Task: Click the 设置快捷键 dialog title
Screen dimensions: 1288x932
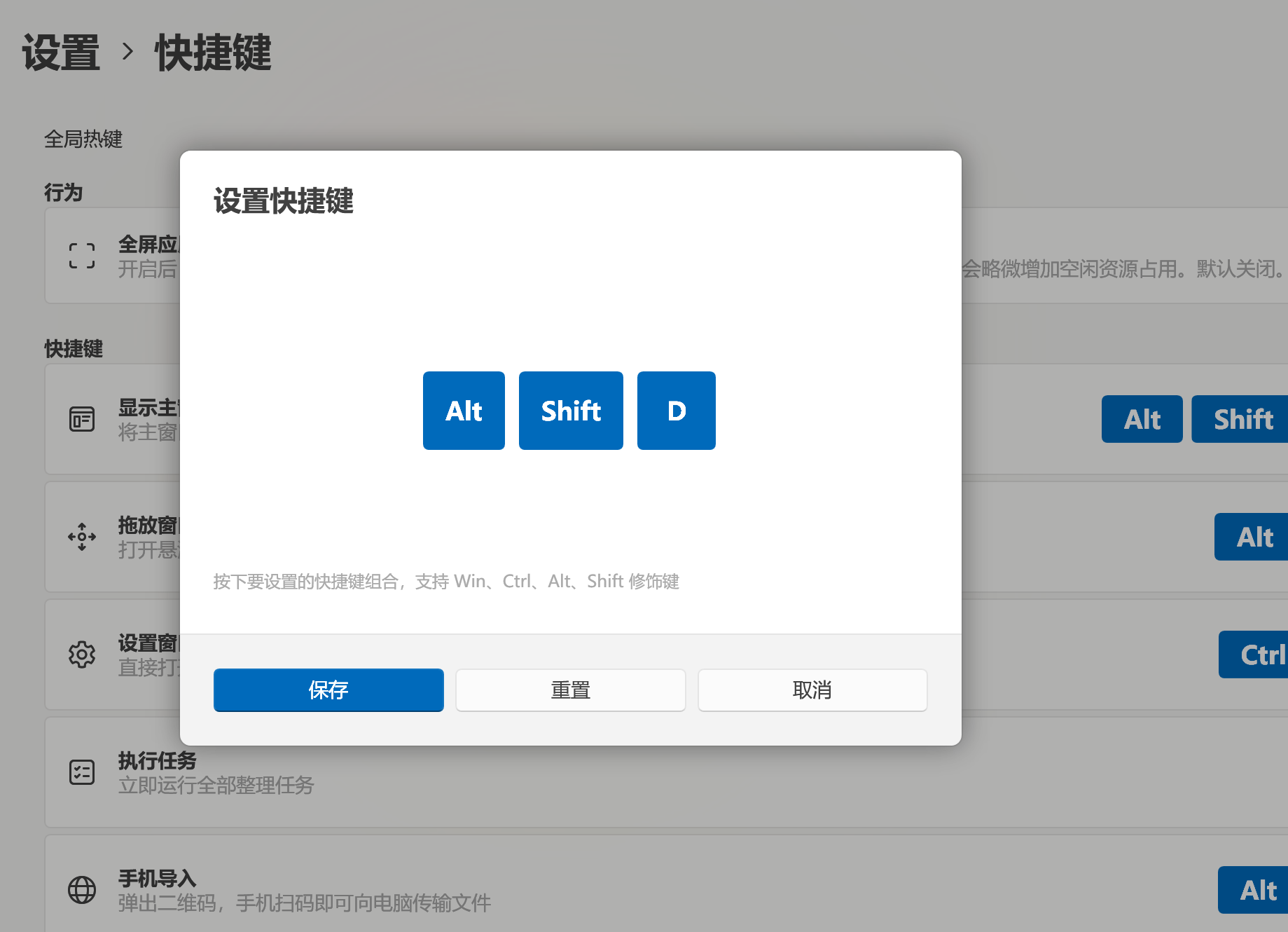Action: (x=284, y=201)
